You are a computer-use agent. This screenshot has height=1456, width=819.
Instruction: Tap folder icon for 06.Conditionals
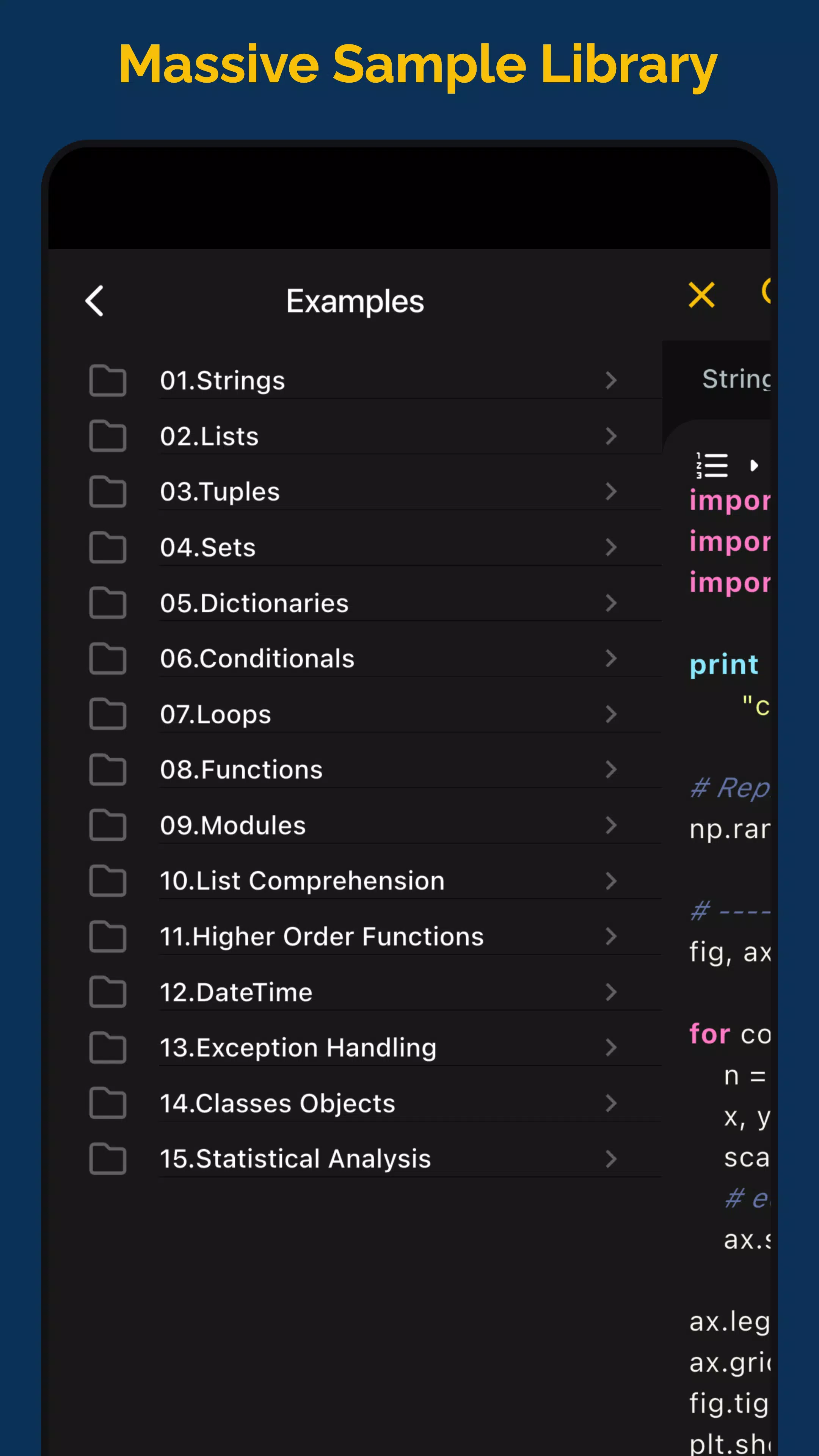(x=107, y=659)
